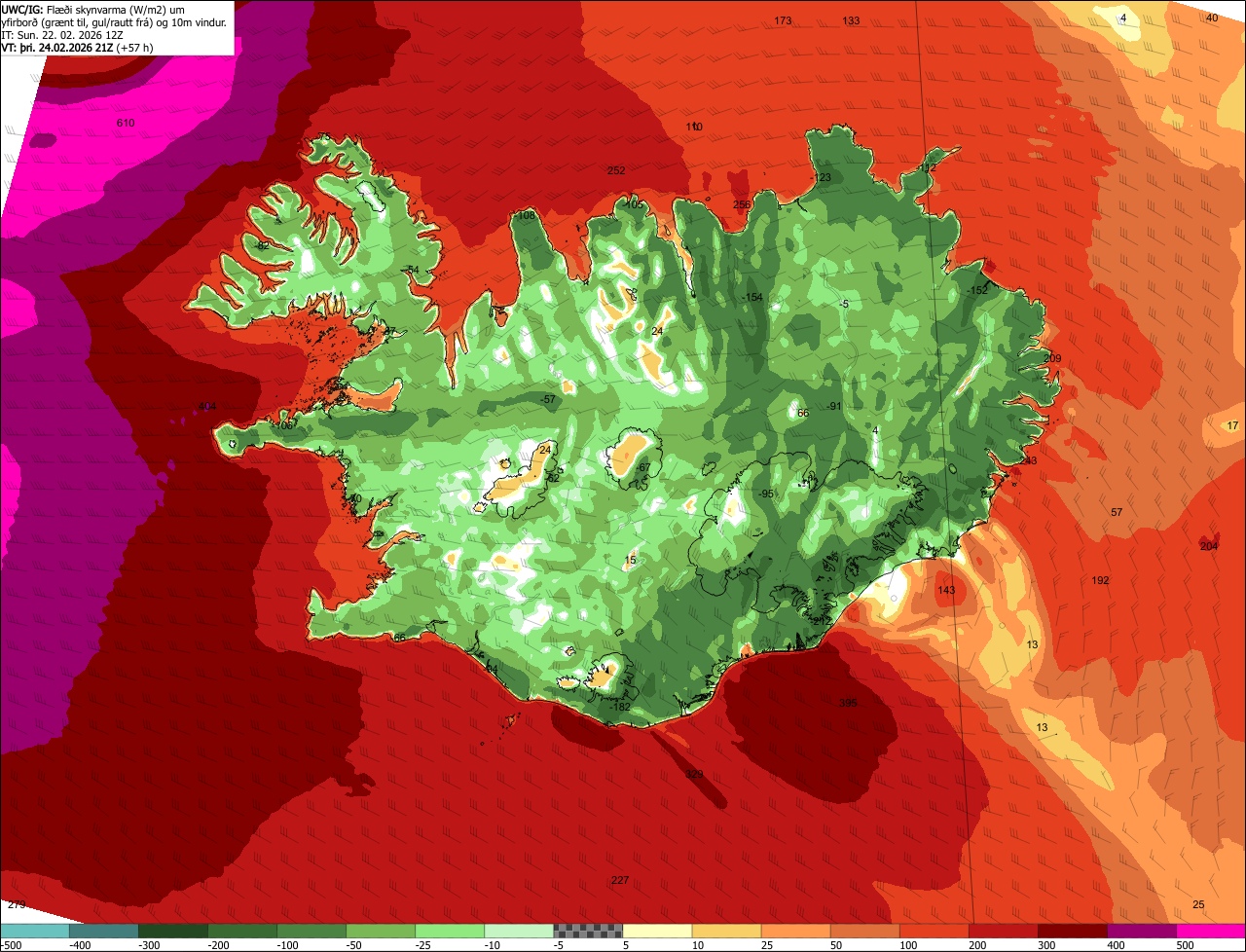Click the '-105' value in north Iceland
This screenshot has width=1246, height=952.
633,204
